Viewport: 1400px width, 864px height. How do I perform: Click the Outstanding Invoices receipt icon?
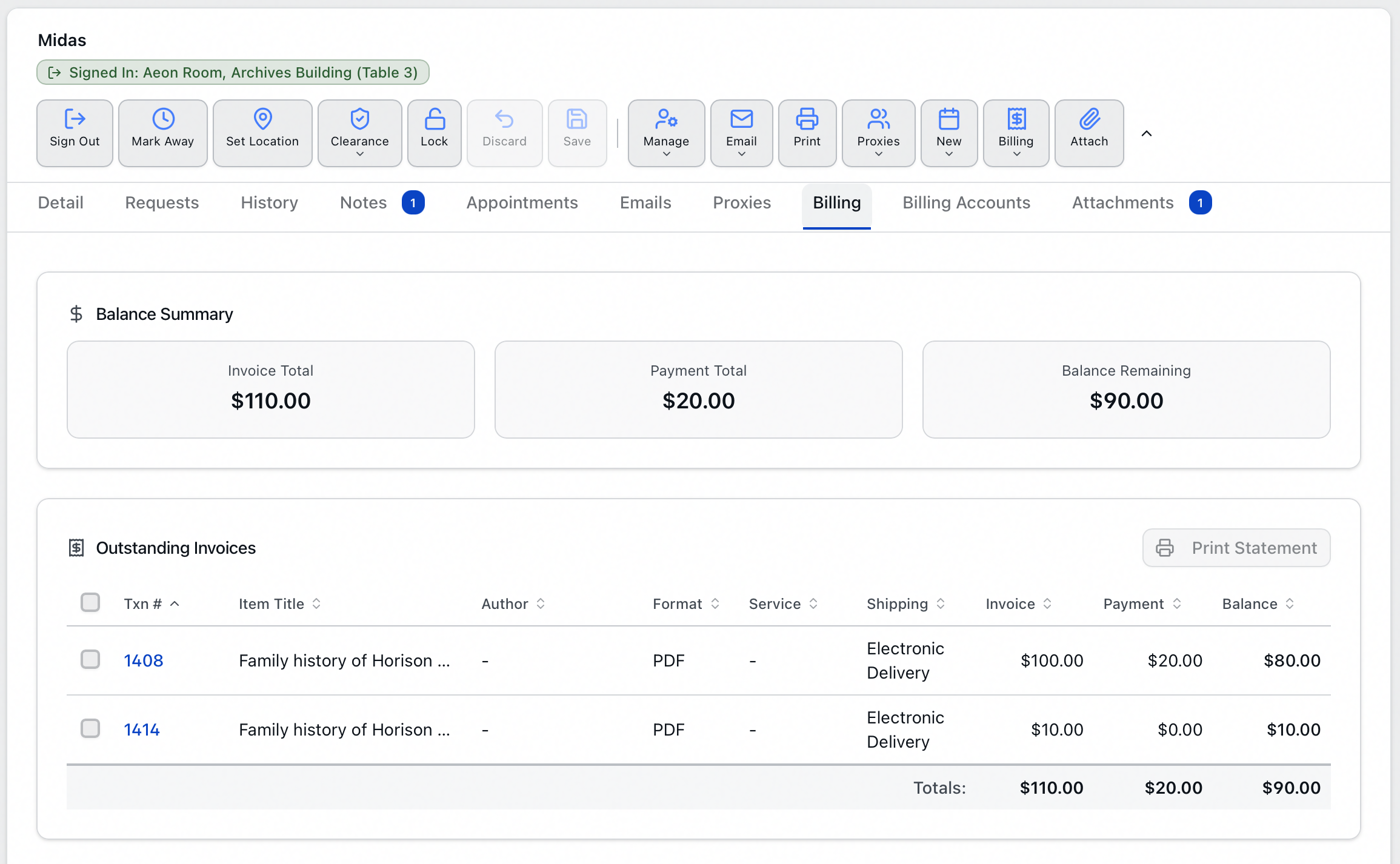pos(76,548)
